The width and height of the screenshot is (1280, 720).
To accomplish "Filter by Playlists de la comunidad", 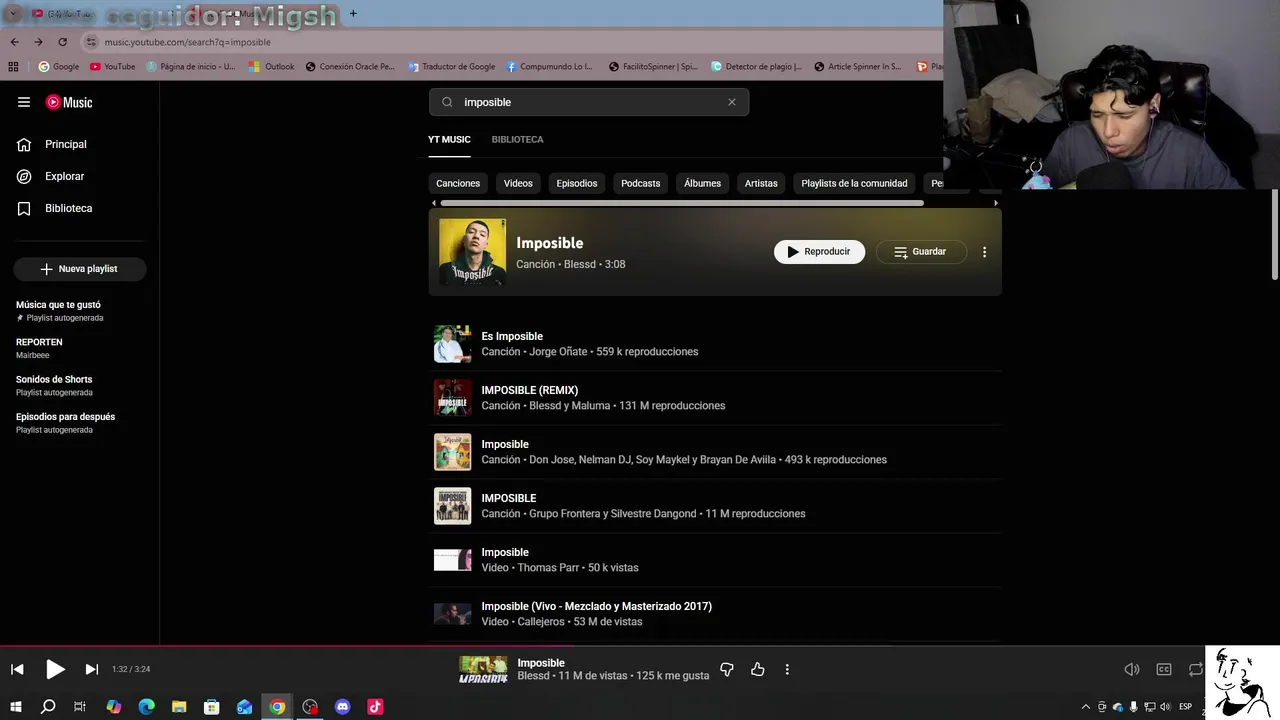I will click(854, 183).
